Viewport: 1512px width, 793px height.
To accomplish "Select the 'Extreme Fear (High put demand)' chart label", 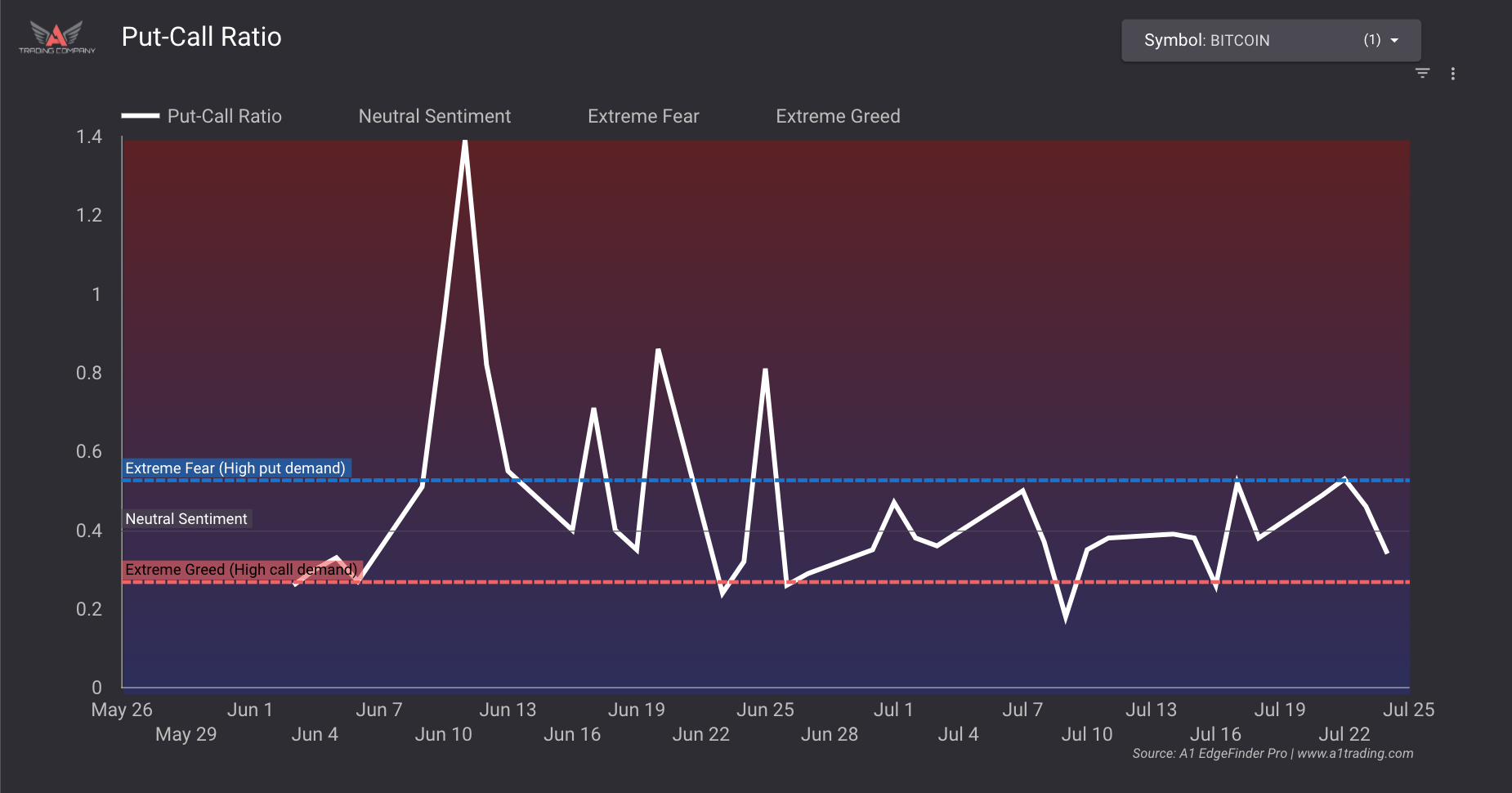I will pyautogui.click(x=235, y=468).
